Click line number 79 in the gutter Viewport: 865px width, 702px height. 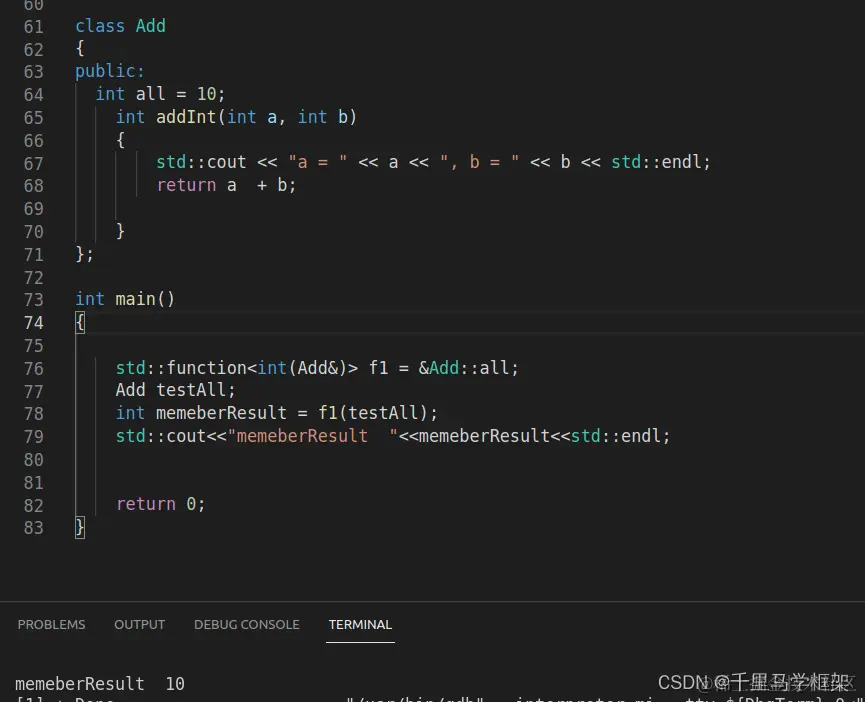(x=34, y=437)
